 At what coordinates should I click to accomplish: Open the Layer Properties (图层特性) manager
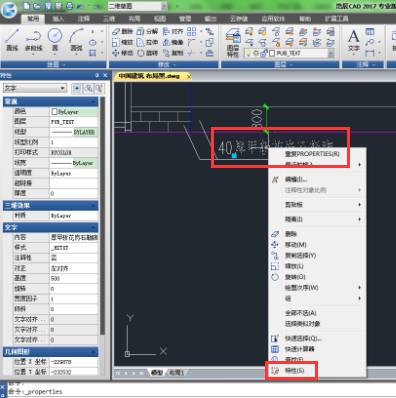pyautogui.click(x=233, y=42)
